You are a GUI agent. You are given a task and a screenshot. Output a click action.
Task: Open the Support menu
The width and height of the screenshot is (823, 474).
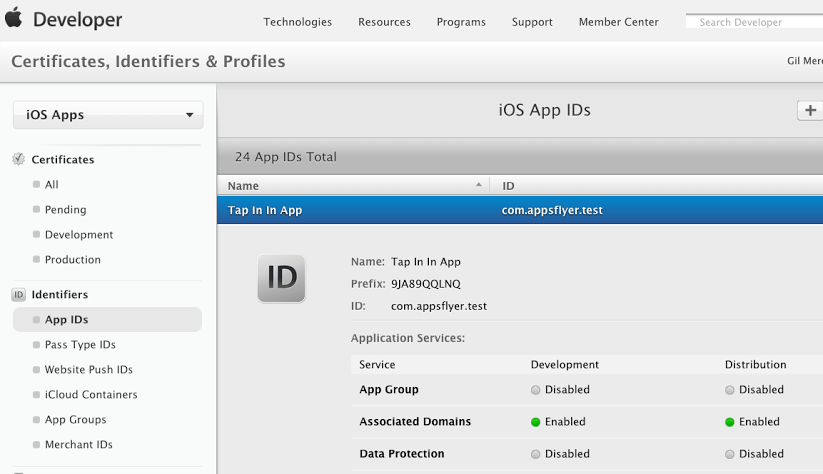pyautogui.click(x=532, y=22)
